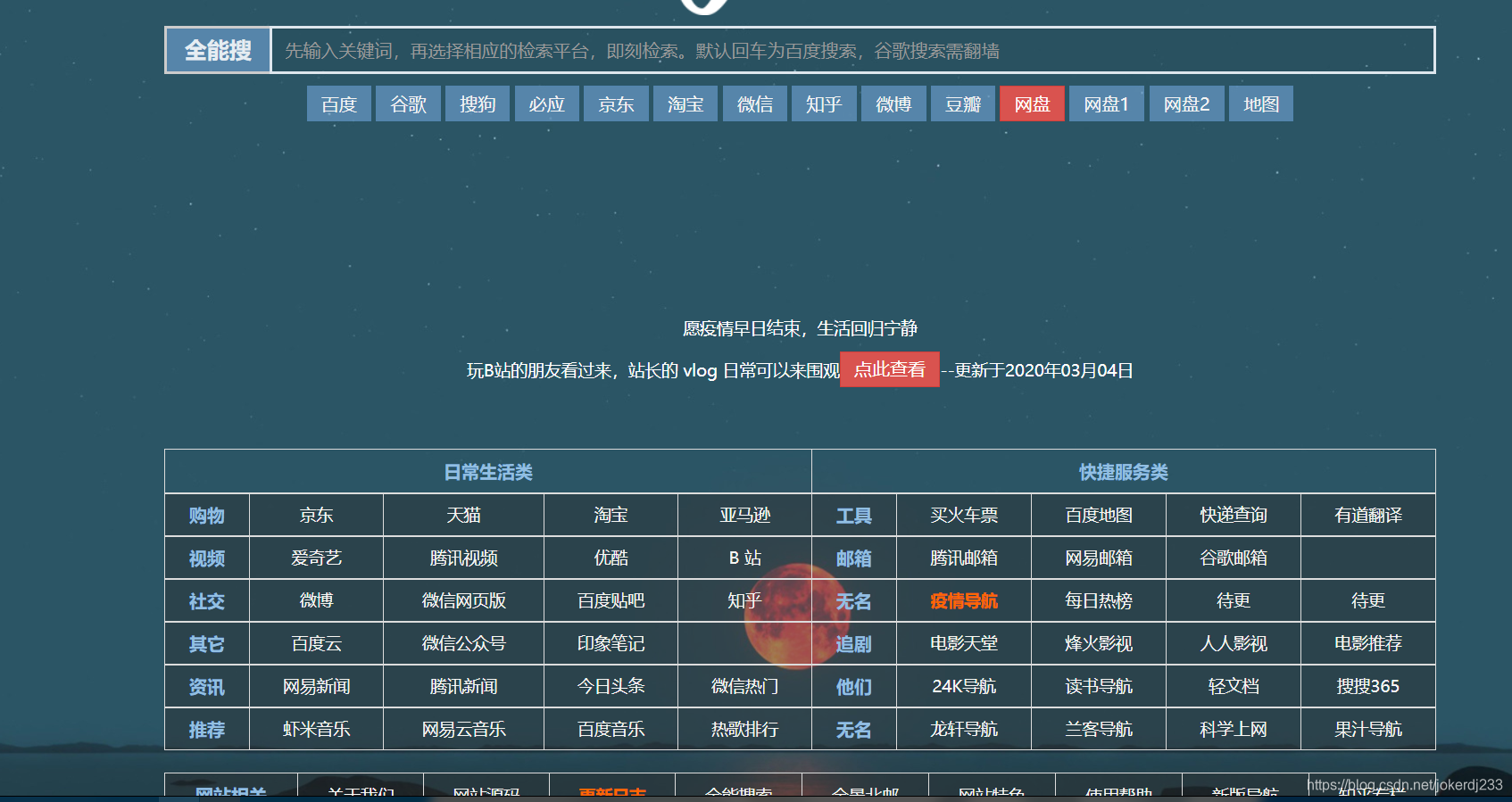Click the red 点此查看 button
Viewport: 1512px width, 802px height.
click(x=890, y=369)
